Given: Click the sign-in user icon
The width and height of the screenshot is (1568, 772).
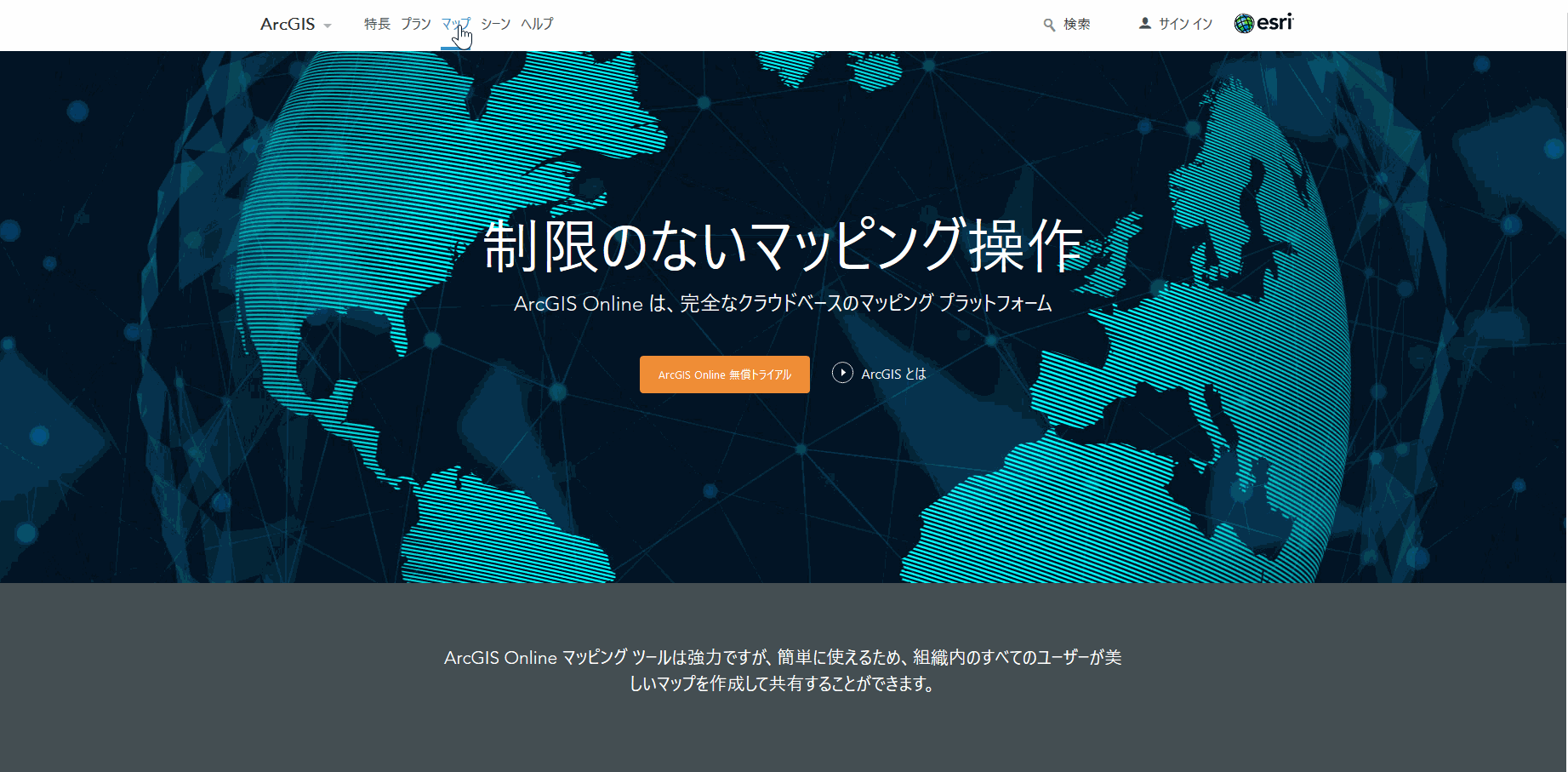Looking at the screenshot, I should [1145, 24].
